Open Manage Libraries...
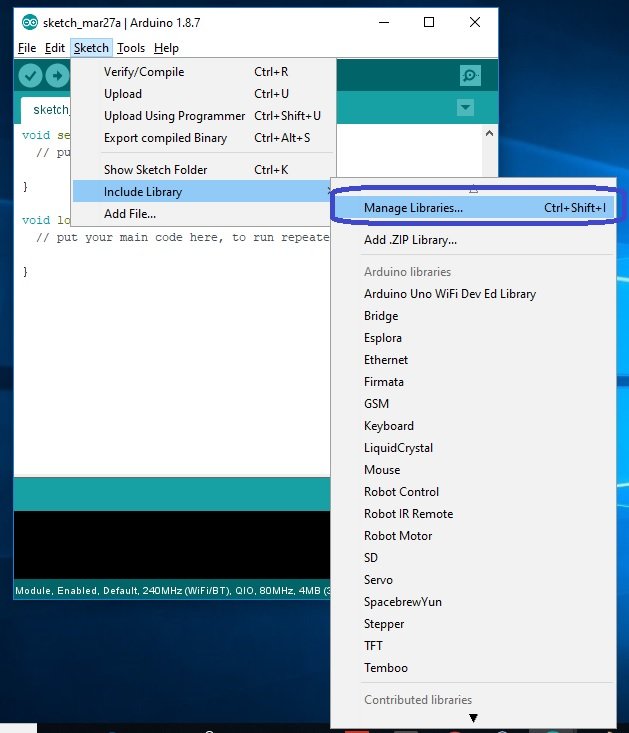Viewport: 629px width, 733px height. [473, 208]
